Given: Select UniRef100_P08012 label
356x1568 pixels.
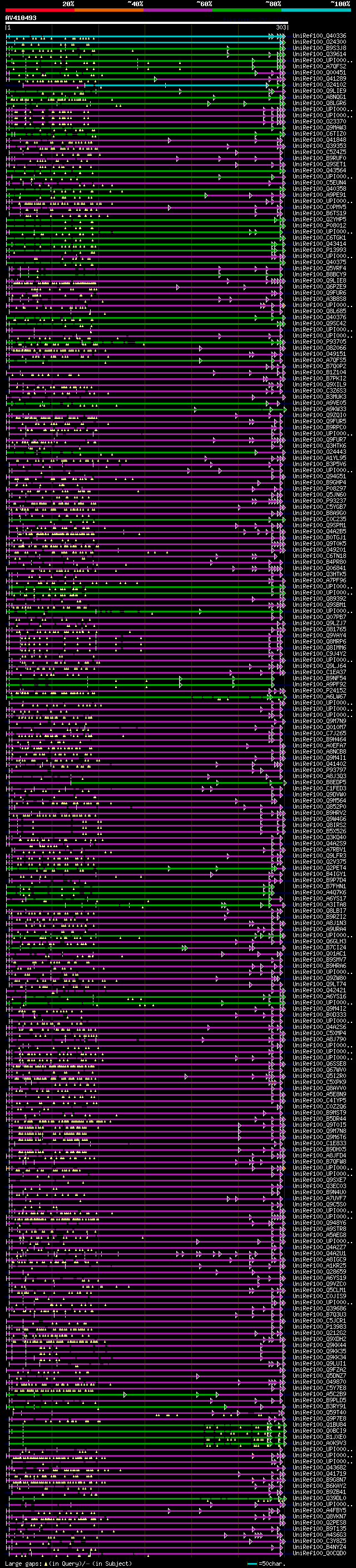Looking at the screenshot, I should [319, 225].
